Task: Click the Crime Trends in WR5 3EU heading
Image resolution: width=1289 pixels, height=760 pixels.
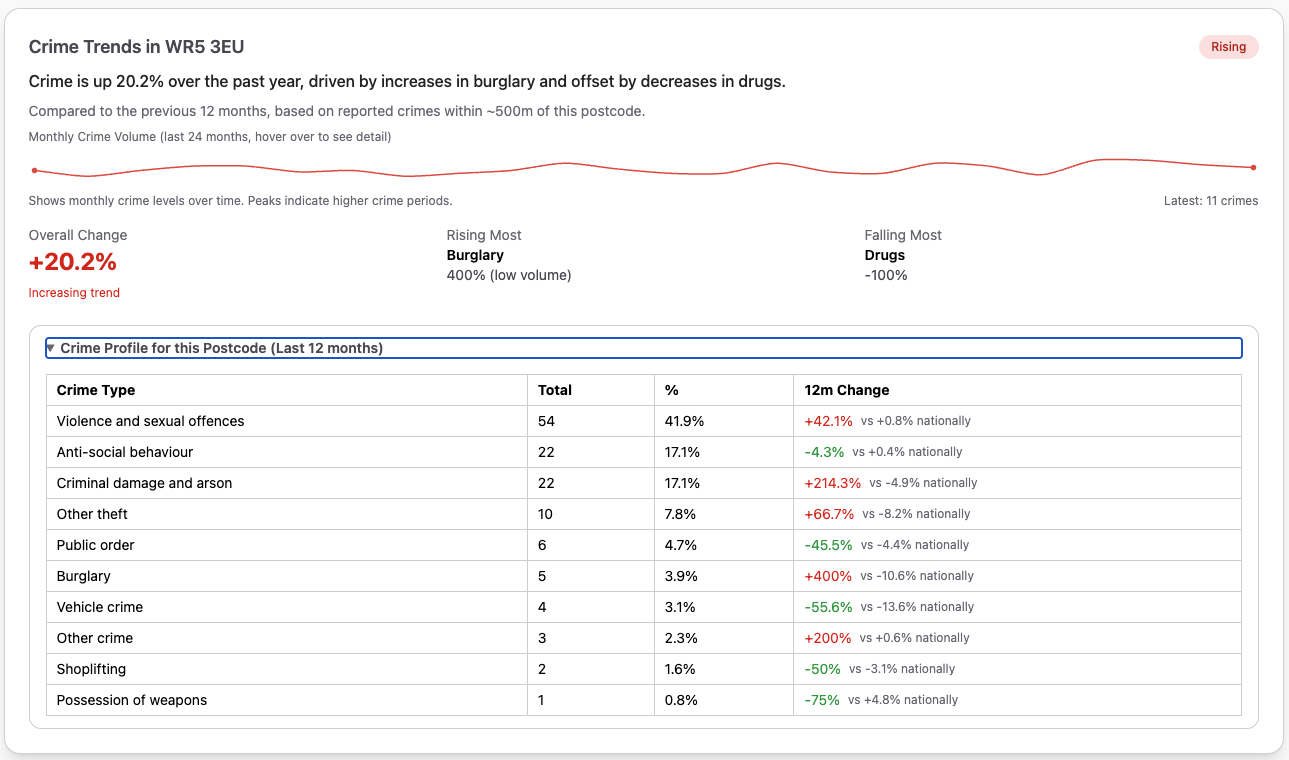Action: click(137, 47)
